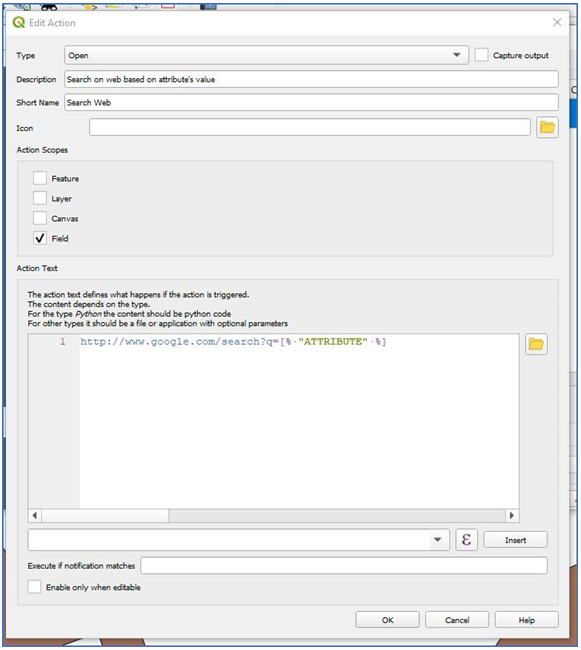Toggle Enable only when editable
The width and height of the screenshot is (581, 650).
[34, 587]
